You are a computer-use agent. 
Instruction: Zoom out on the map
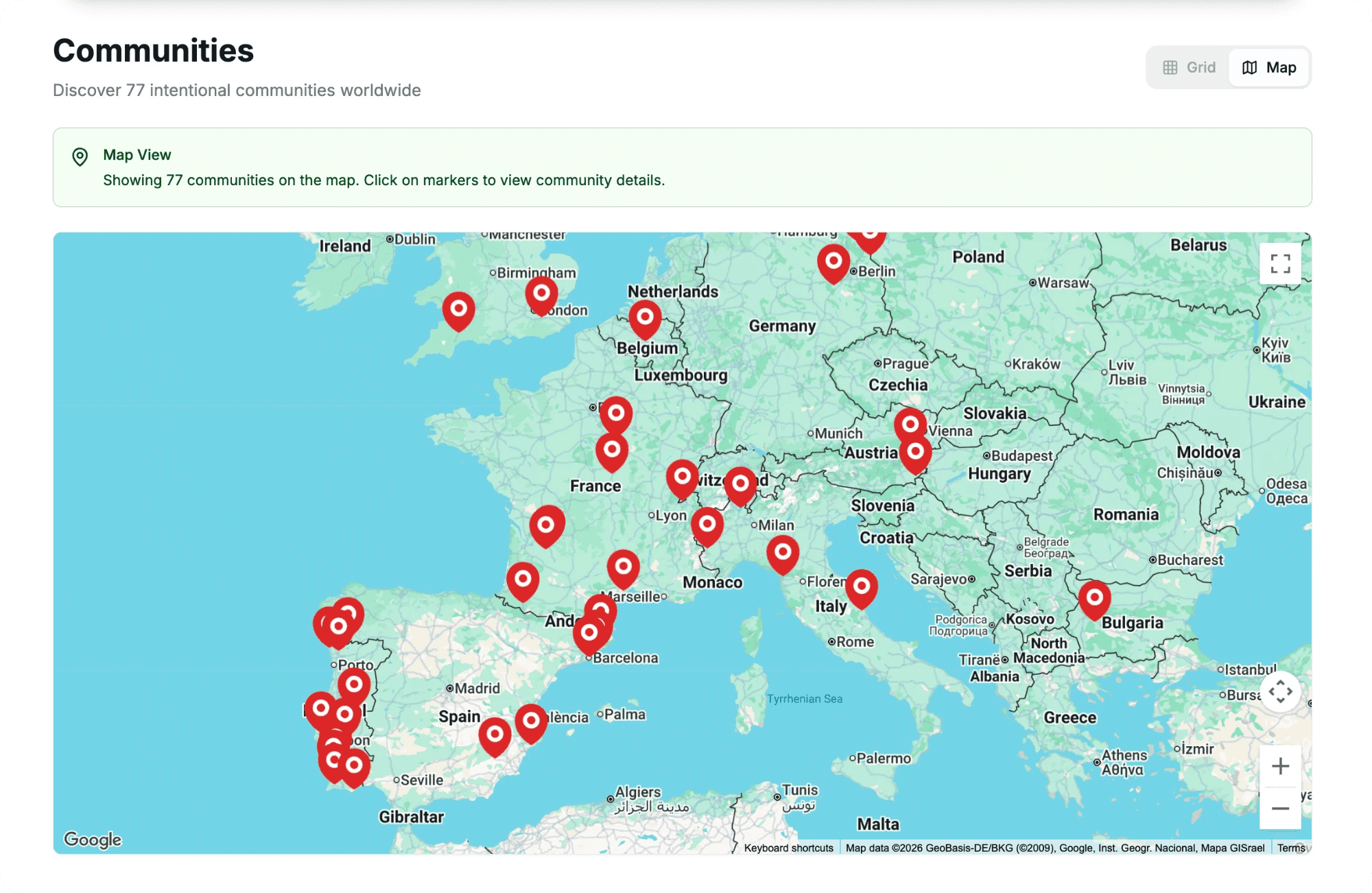point(1280,808)
